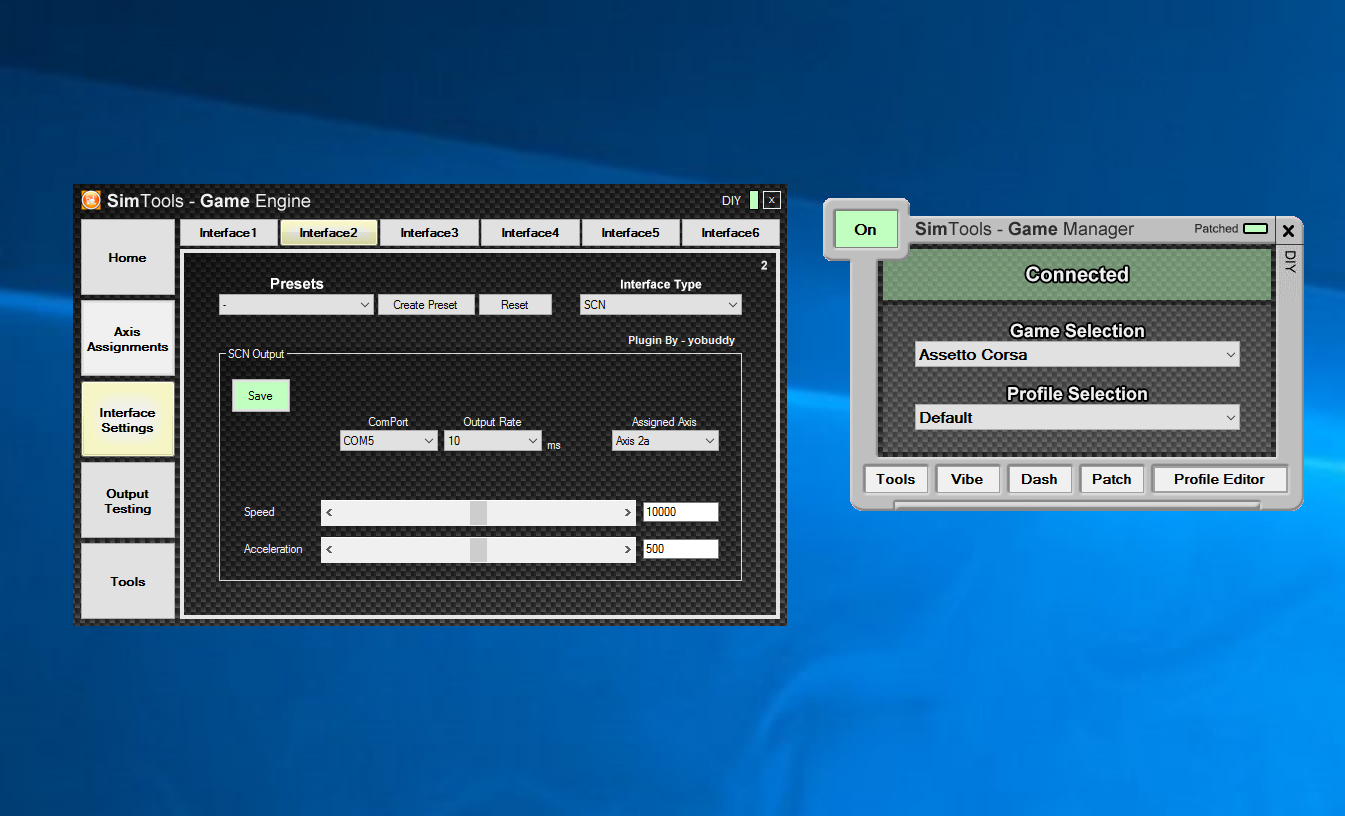Open Output Testing section
This screenshot has height=816, width=1345.
point(128,501)
